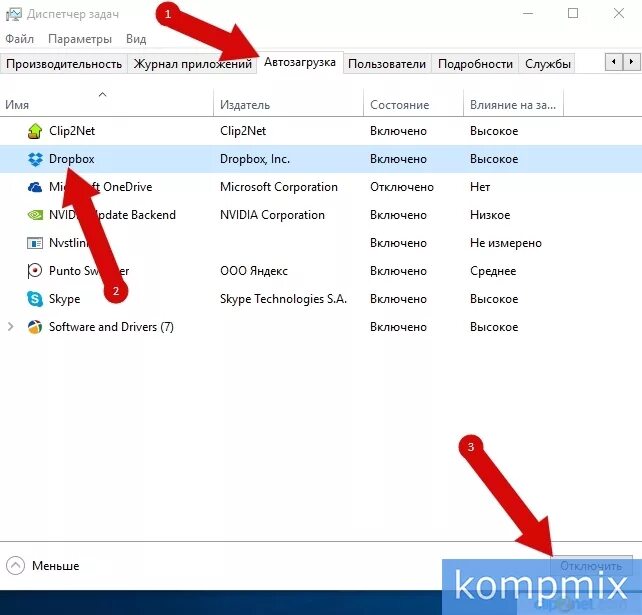The height and width of the screenshot is (615, 642).
Task: Click Clip2Net publisher cell text
Action: tap(243, 131)
